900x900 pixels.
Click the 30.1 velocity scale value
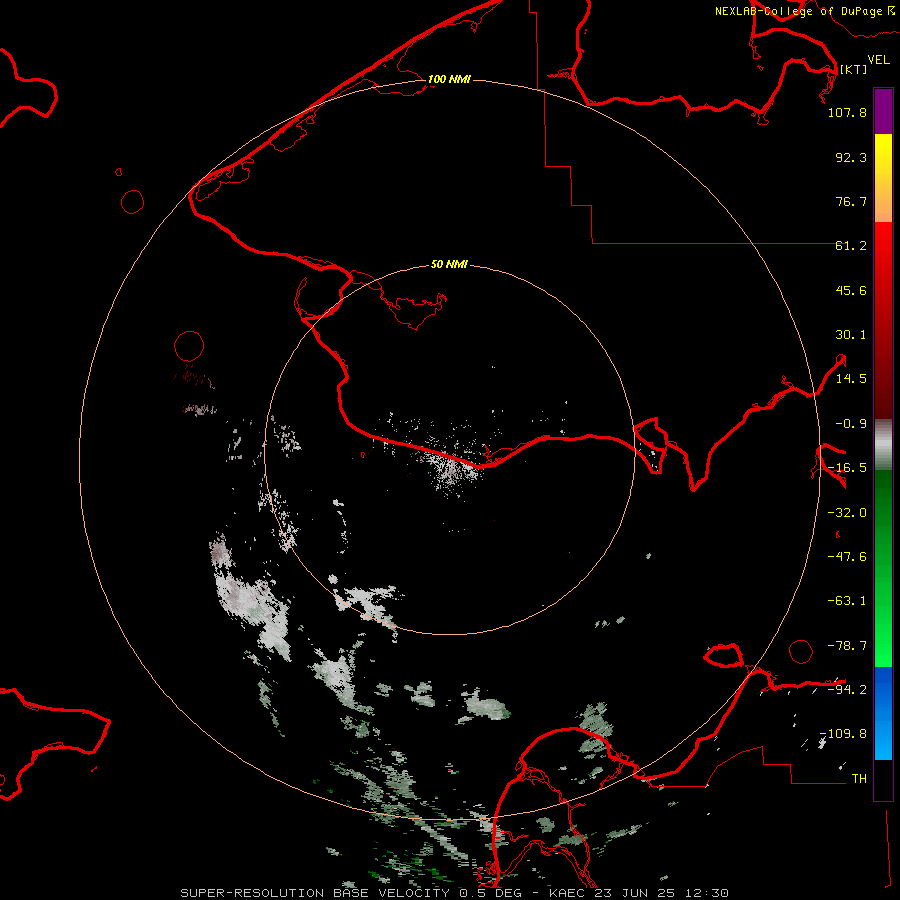click(851, 335)
